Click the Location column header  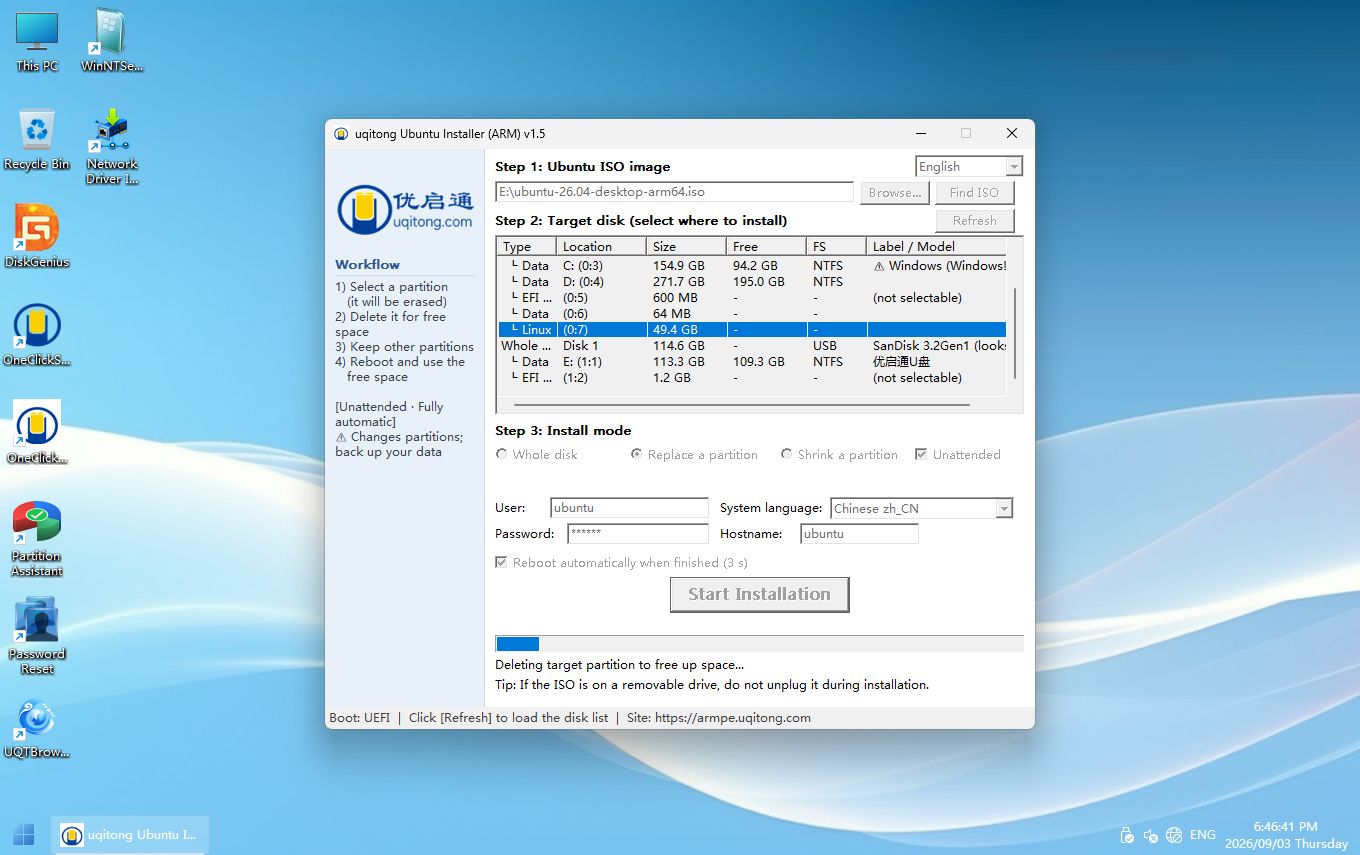[x=602, y=246]
